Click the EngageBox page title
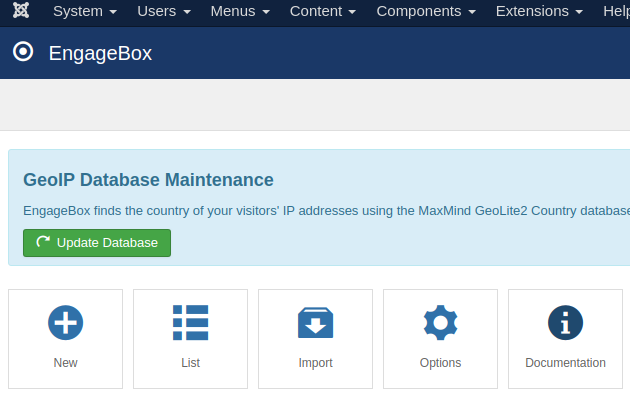The image size is (630, 398). (x=100, y=53)
